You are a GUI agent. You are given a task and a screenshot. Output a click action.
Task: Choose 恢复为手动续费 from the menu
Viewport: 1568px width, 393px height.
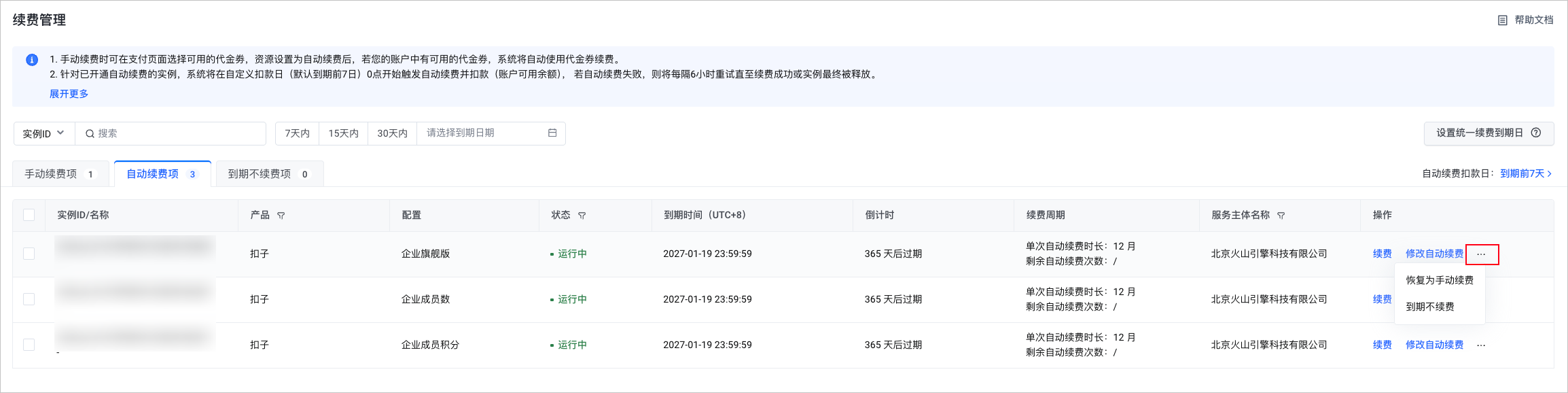[1440, 280]
